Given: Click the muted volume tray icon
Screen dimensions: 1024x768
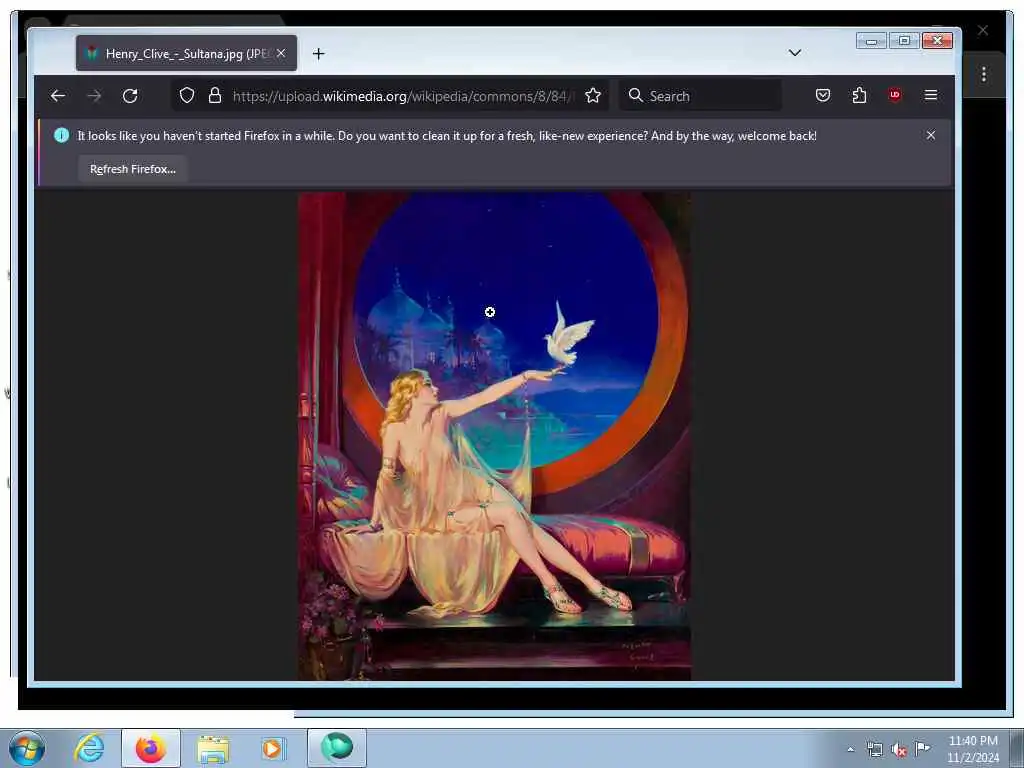Looking at the screenshot, I should click(x=899, y=750).
